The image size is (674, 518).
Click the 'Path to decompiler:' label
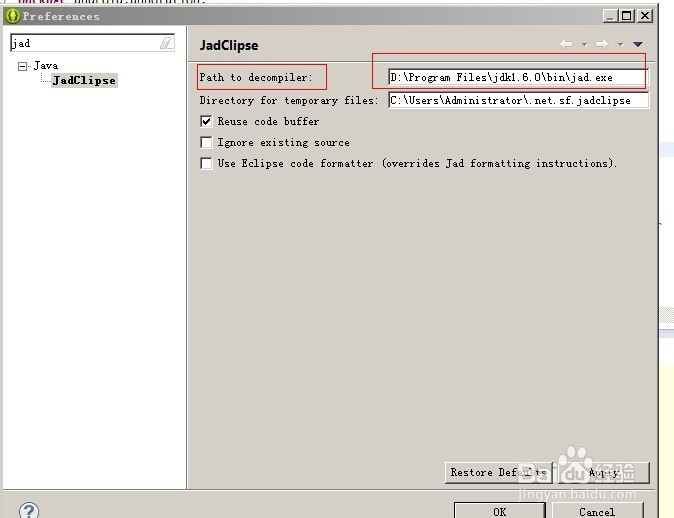256,77
